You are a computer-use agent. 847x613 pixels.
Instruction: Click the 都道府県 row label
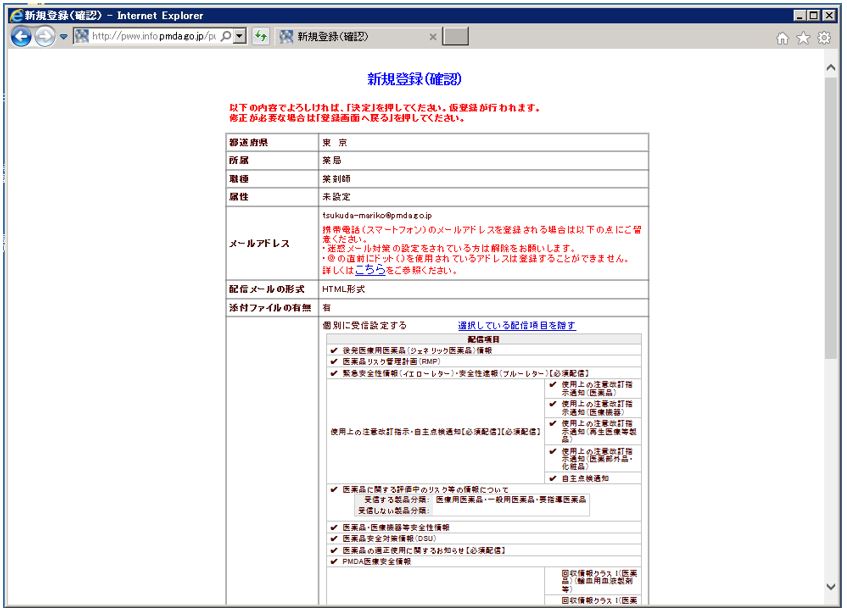(x=248, y=143)
